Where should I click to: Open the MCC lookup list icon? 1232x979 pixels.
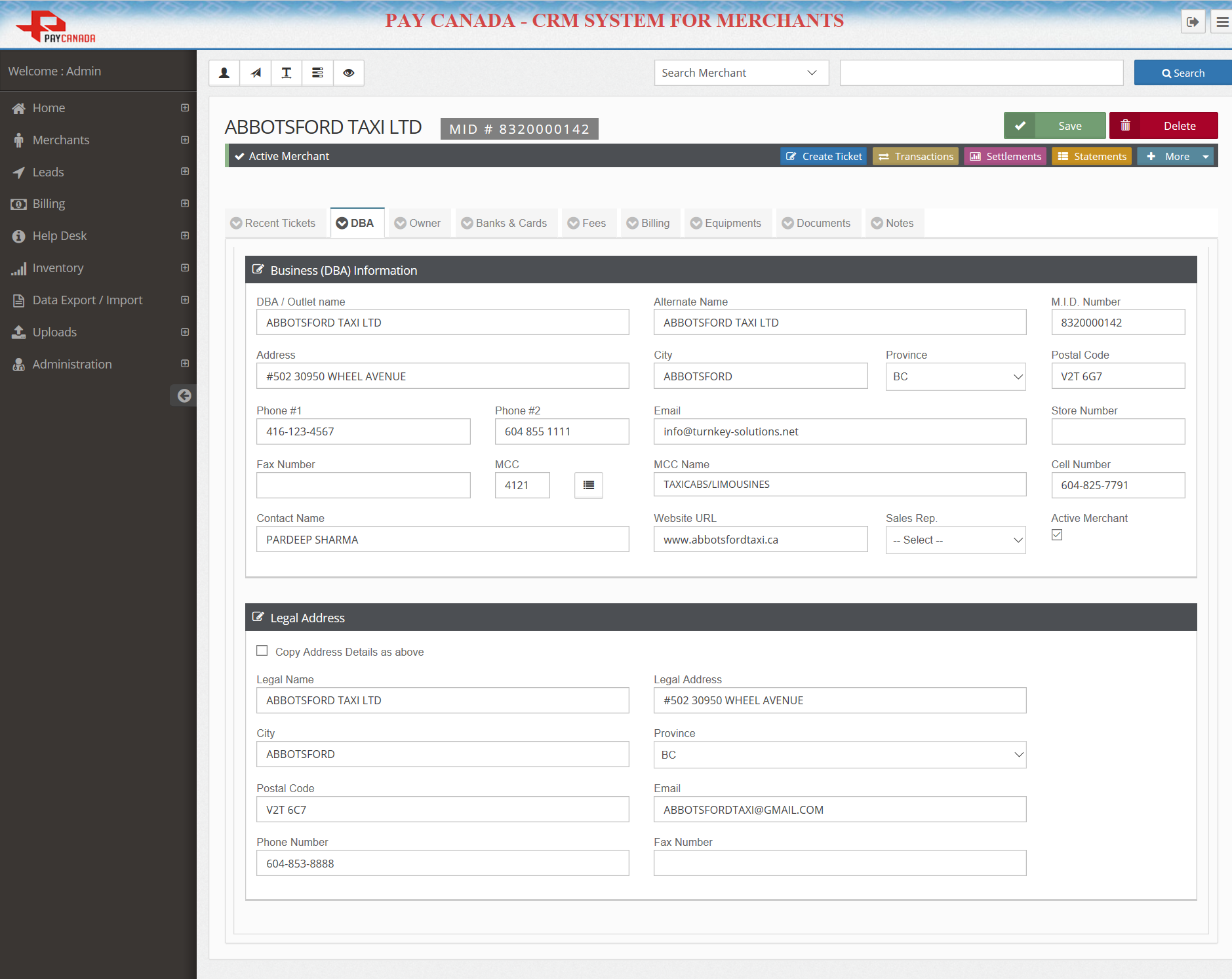point(587,485)
